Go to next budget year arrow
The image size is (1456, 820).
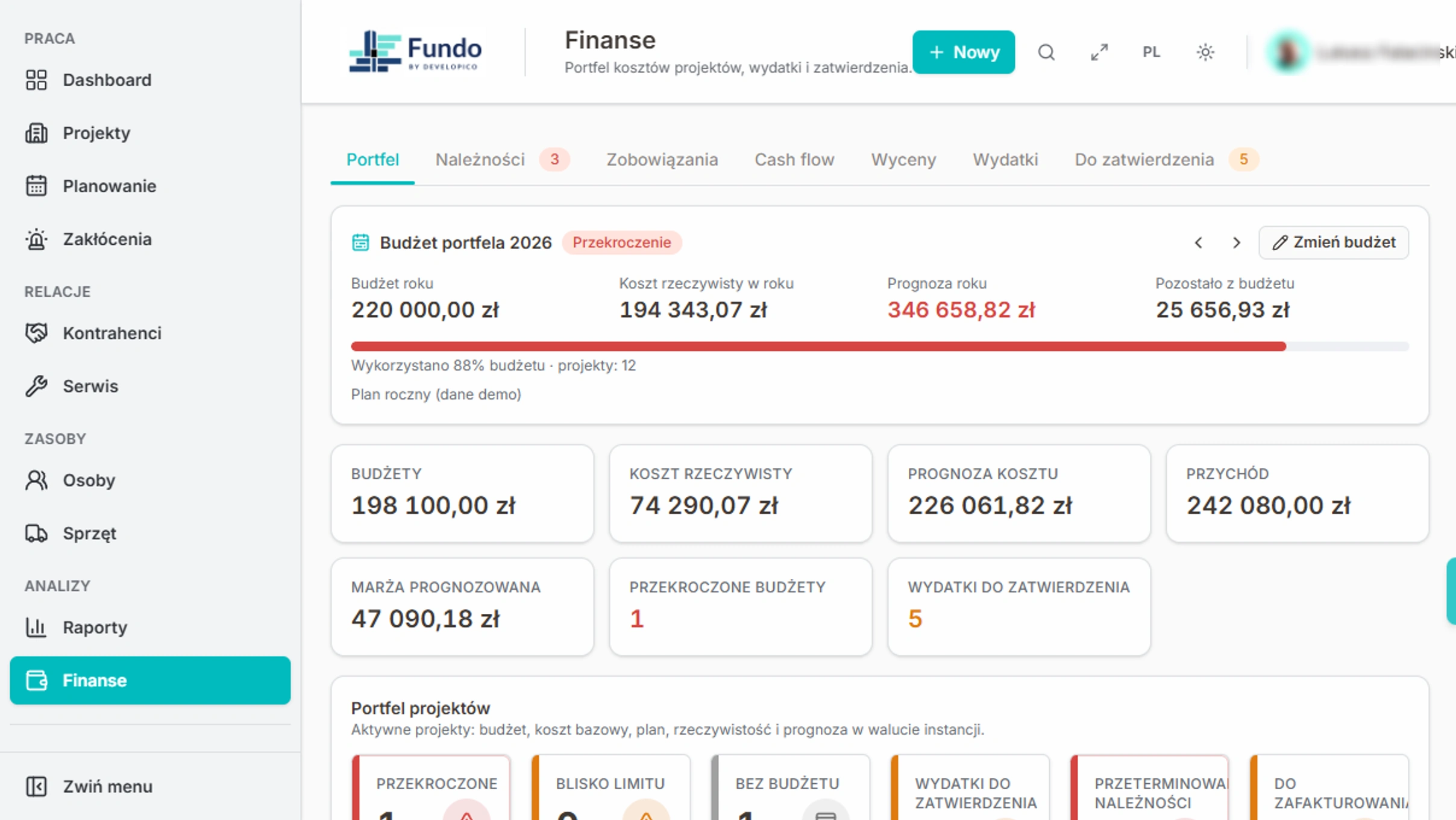1236,243
